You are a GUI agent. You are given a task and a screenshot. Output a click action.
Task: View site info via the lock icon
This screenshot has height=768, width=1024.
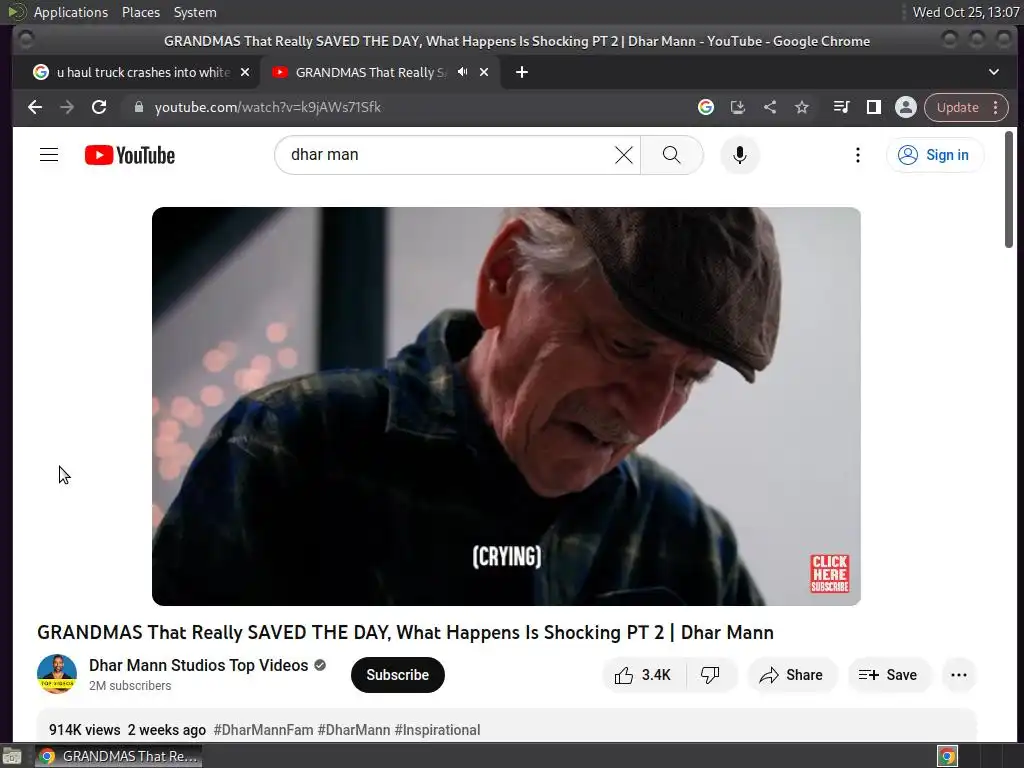coord(138,107)
